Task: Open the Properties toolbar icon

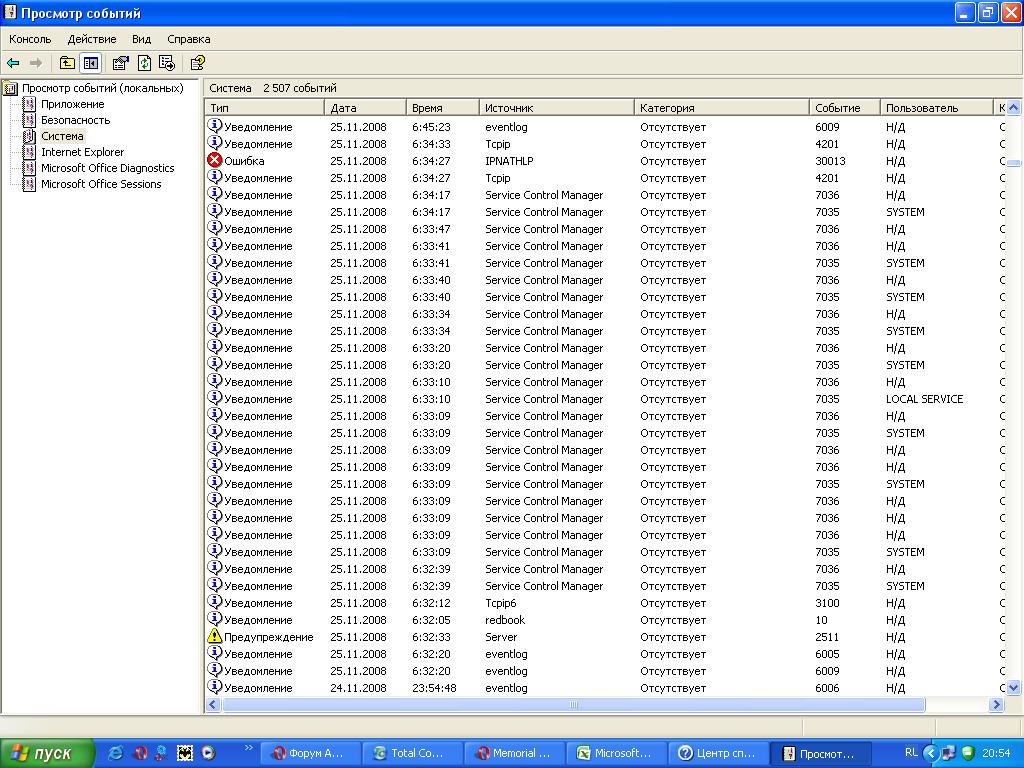Action: 121,63
